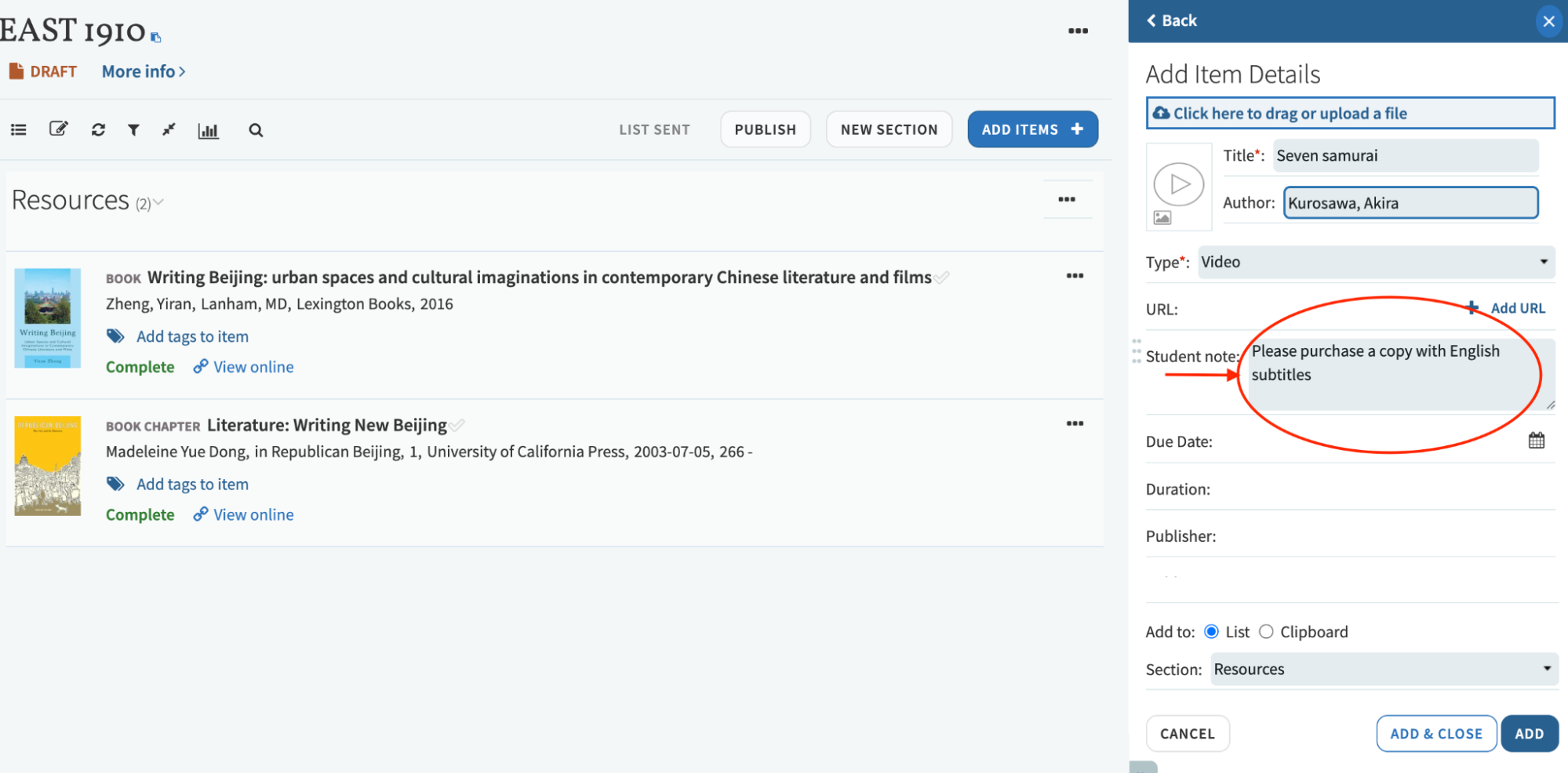Collapse all sections with the collapse icon

[x=168, y=129]
